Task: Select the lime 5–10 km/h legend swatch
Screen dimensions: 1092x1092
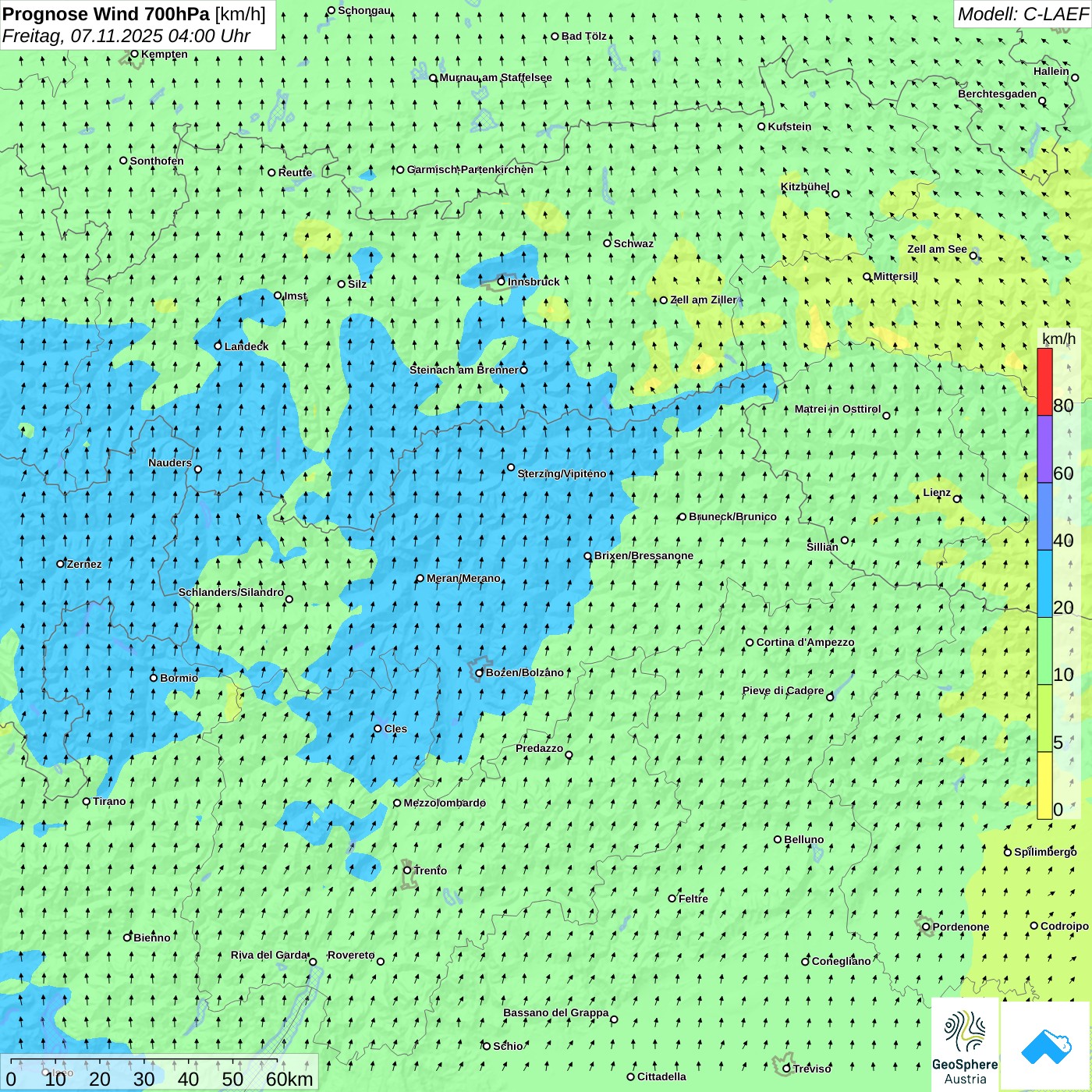Action: pyautogui.click(x=1044, y=718)
